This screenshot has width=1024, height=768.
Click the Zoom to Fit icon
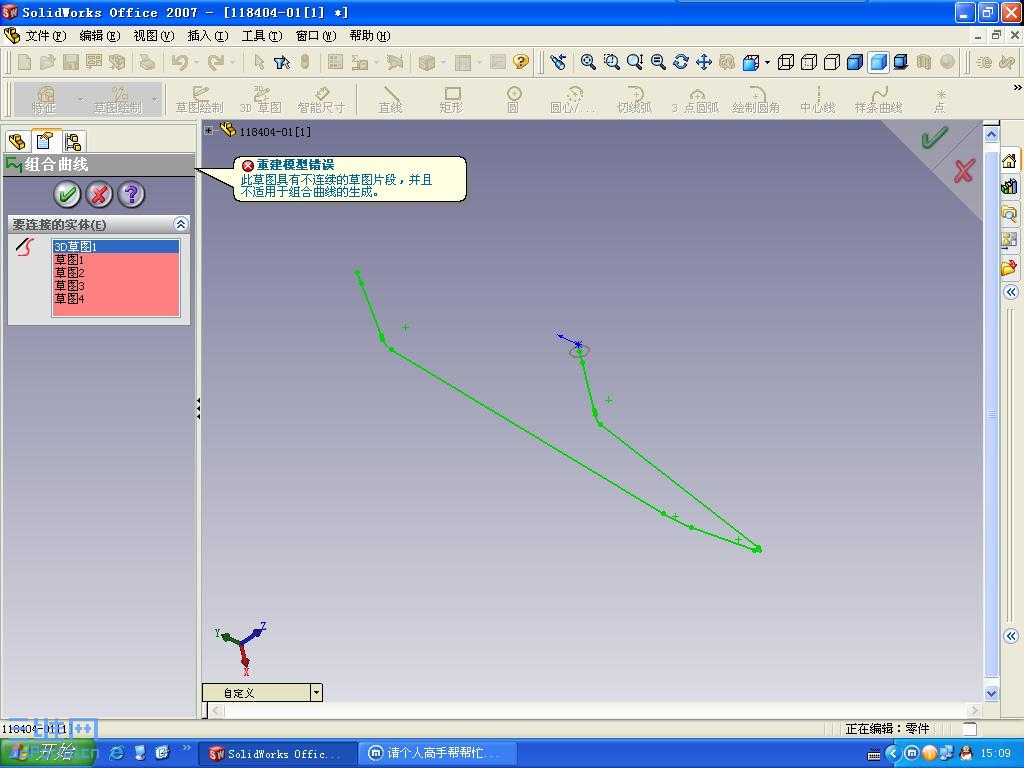588,62
